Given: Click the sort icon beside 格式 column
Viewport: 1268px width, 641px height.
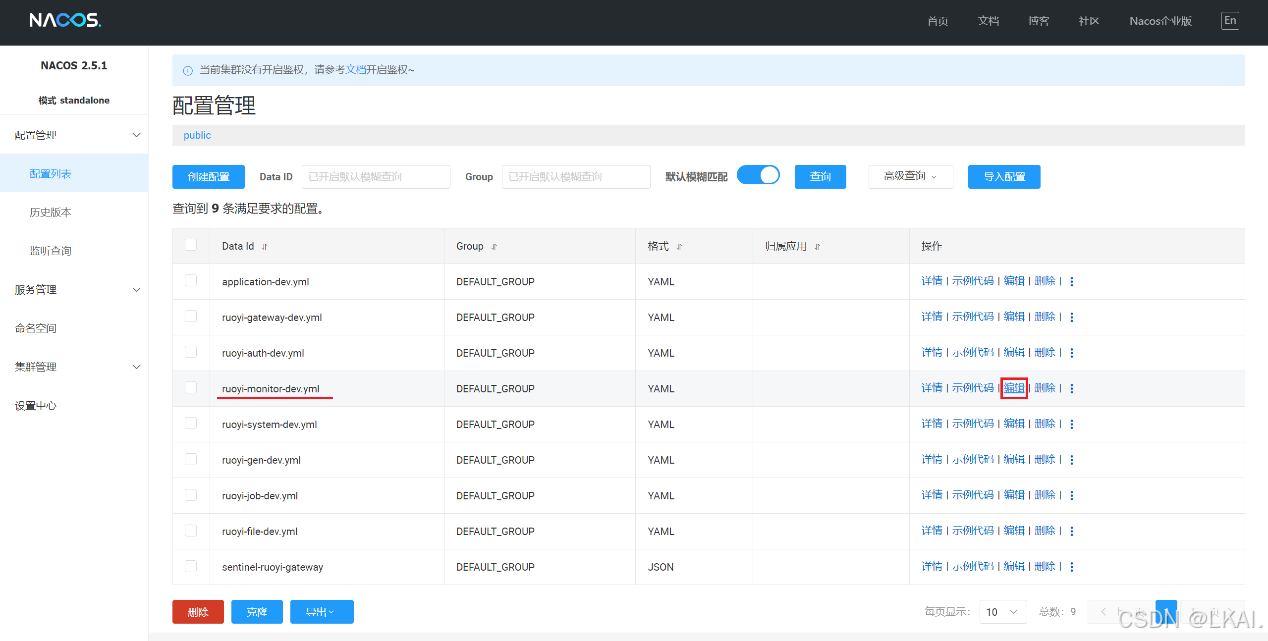Looking at the screenshot, I should [680, 246].
